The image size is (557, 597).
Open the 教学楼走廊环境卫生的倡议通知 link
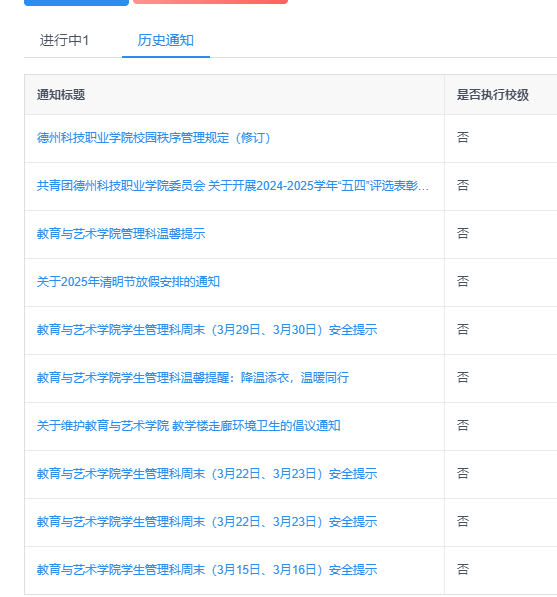(x=188, y=426)
